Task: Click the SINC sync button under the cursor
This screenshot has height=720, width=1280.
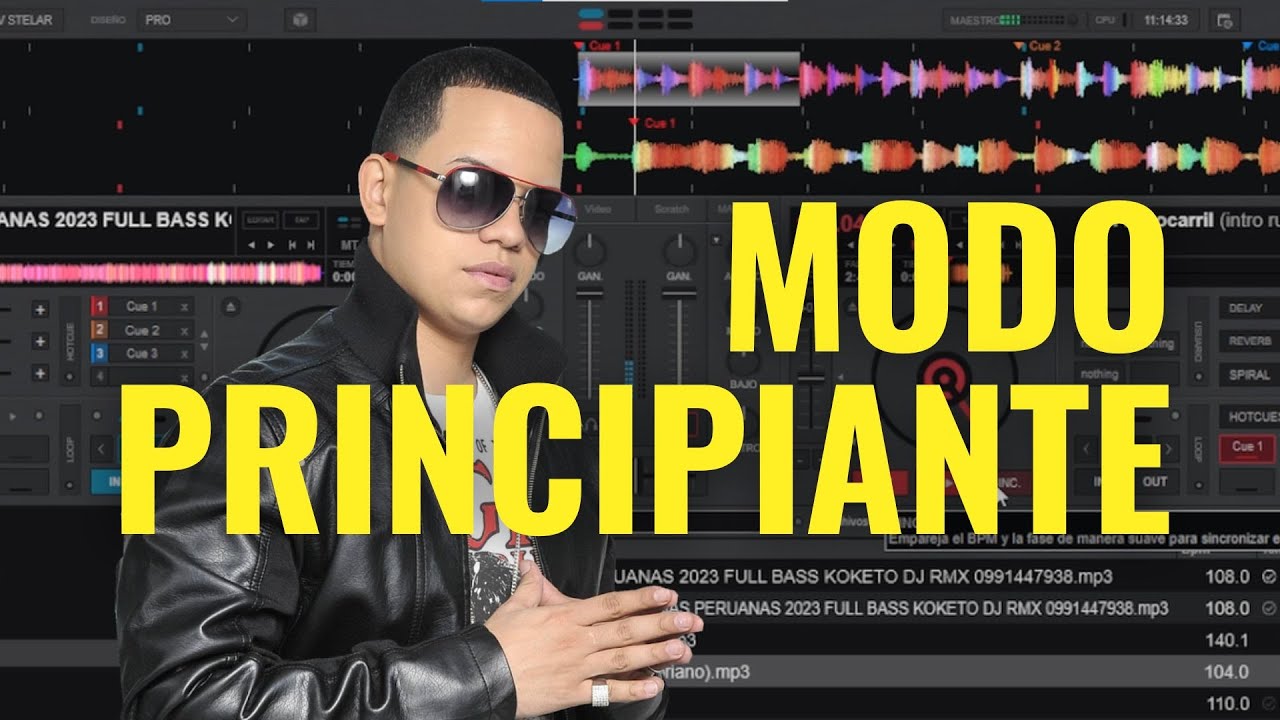Action: pyautogui.click(x=1008, y=482)
